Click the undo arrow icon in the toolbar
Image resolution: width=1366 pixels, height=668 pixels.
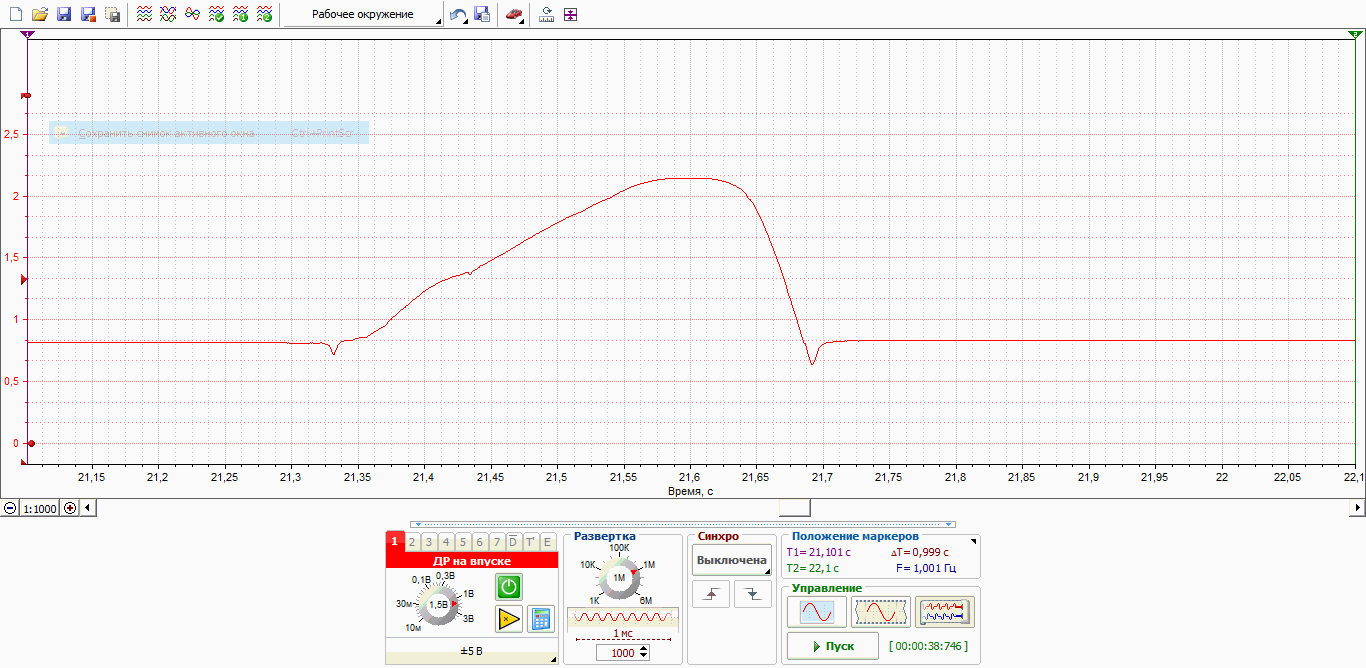pos(457,15)
